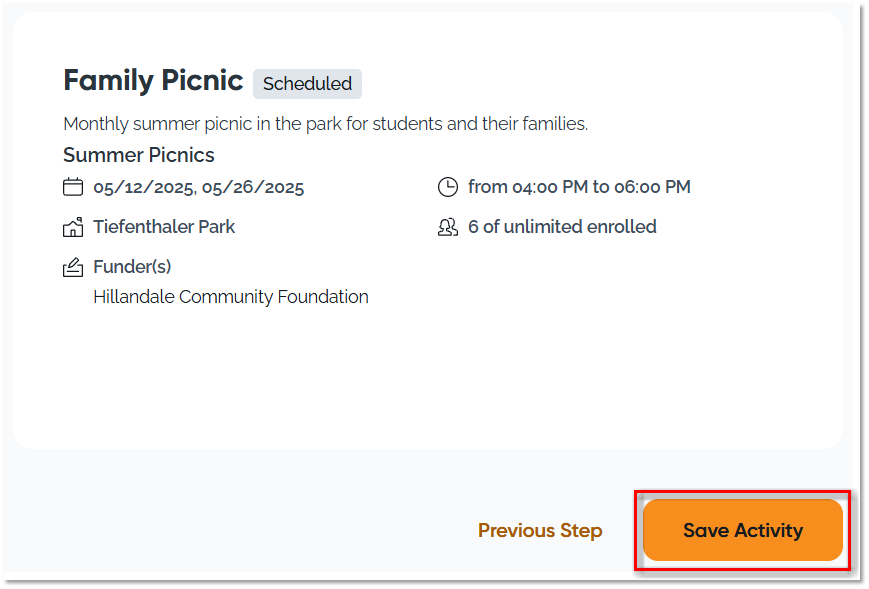Click the 6 of unlimited enrolled counter
Image resolution: width=869 pixels, height=589 pixels.
[562, 226]
